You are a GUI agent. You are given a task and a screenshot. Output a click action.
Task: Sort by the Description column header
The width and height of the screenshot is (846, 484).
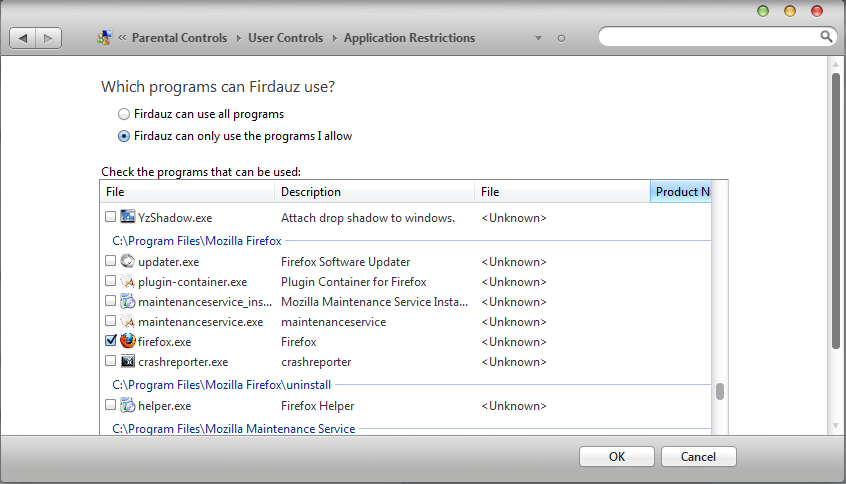[x=374, y=192]
